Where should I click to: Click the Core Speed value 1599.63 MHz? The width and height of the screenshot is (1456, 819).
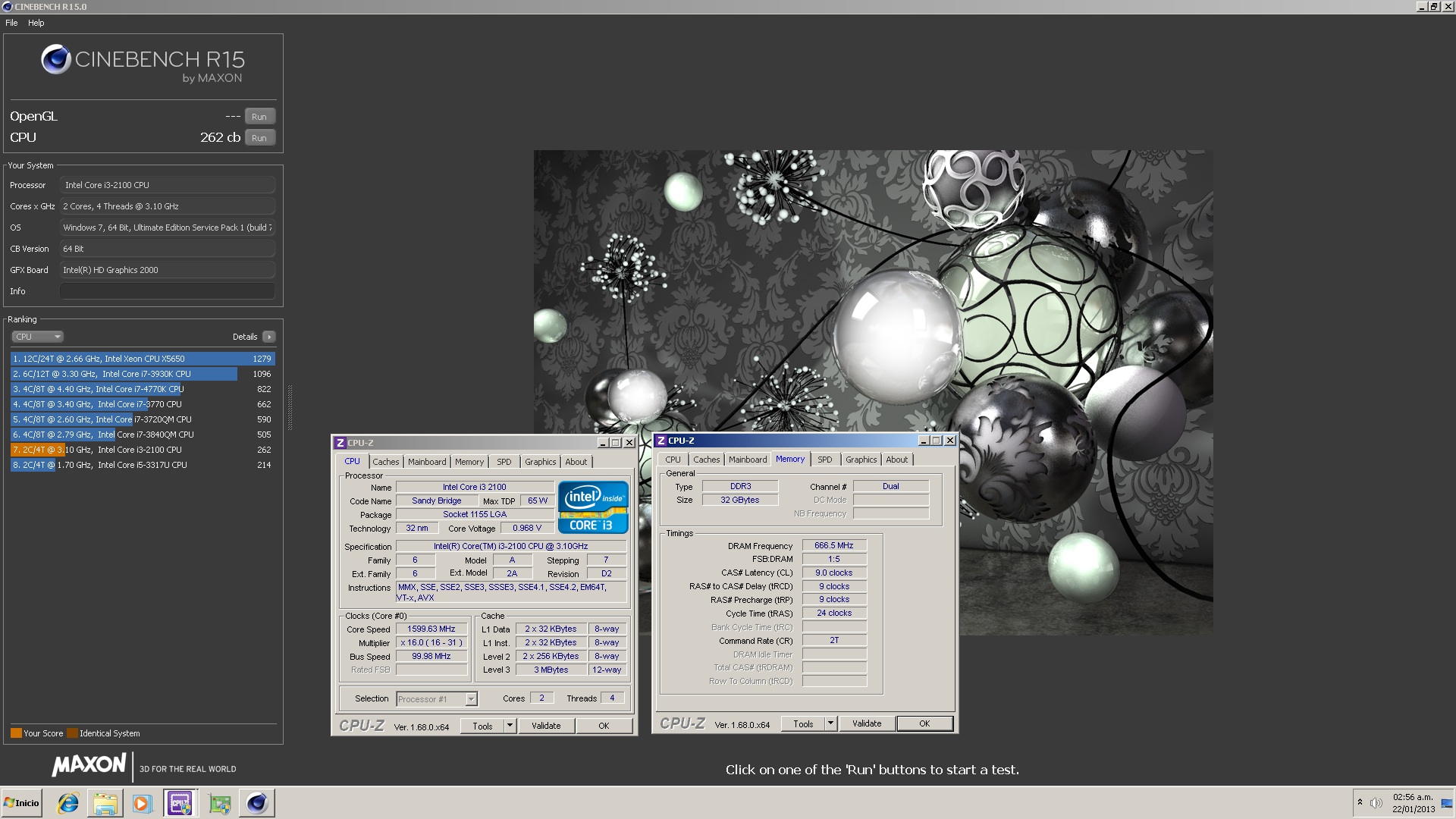431,629
